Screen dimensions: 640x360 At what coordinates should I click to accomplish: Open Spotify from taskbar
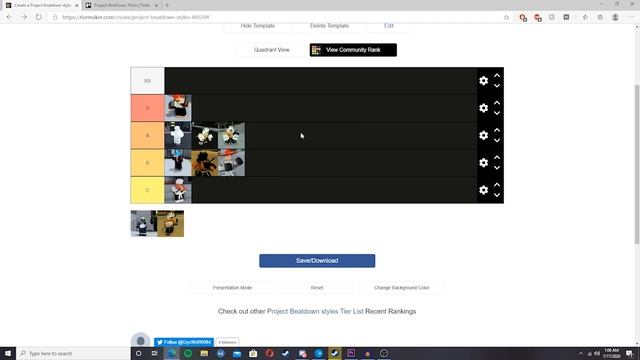click(x=188, y=353)
